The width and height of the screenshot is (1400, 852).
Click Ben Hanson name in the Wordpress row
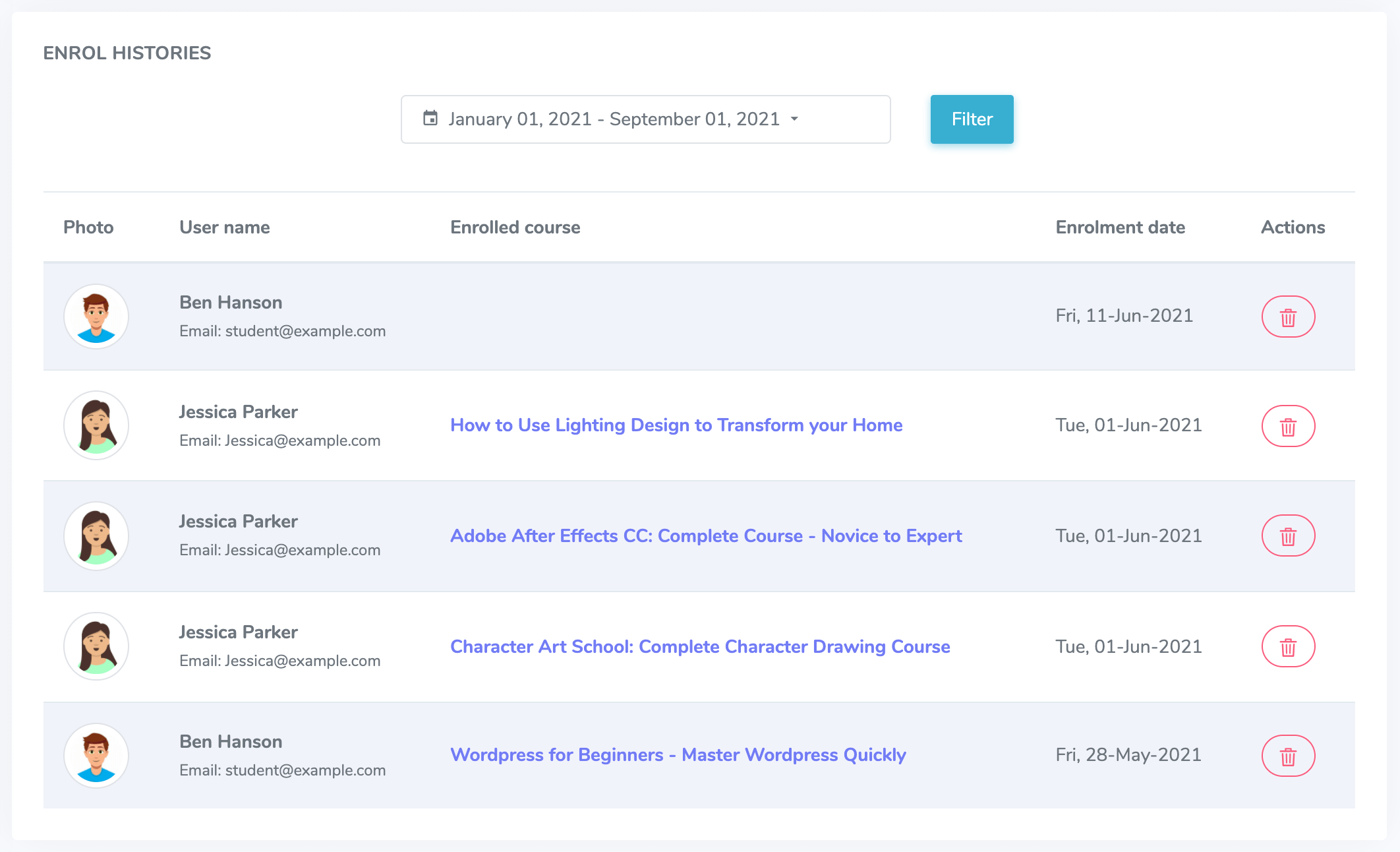point(231,742)
